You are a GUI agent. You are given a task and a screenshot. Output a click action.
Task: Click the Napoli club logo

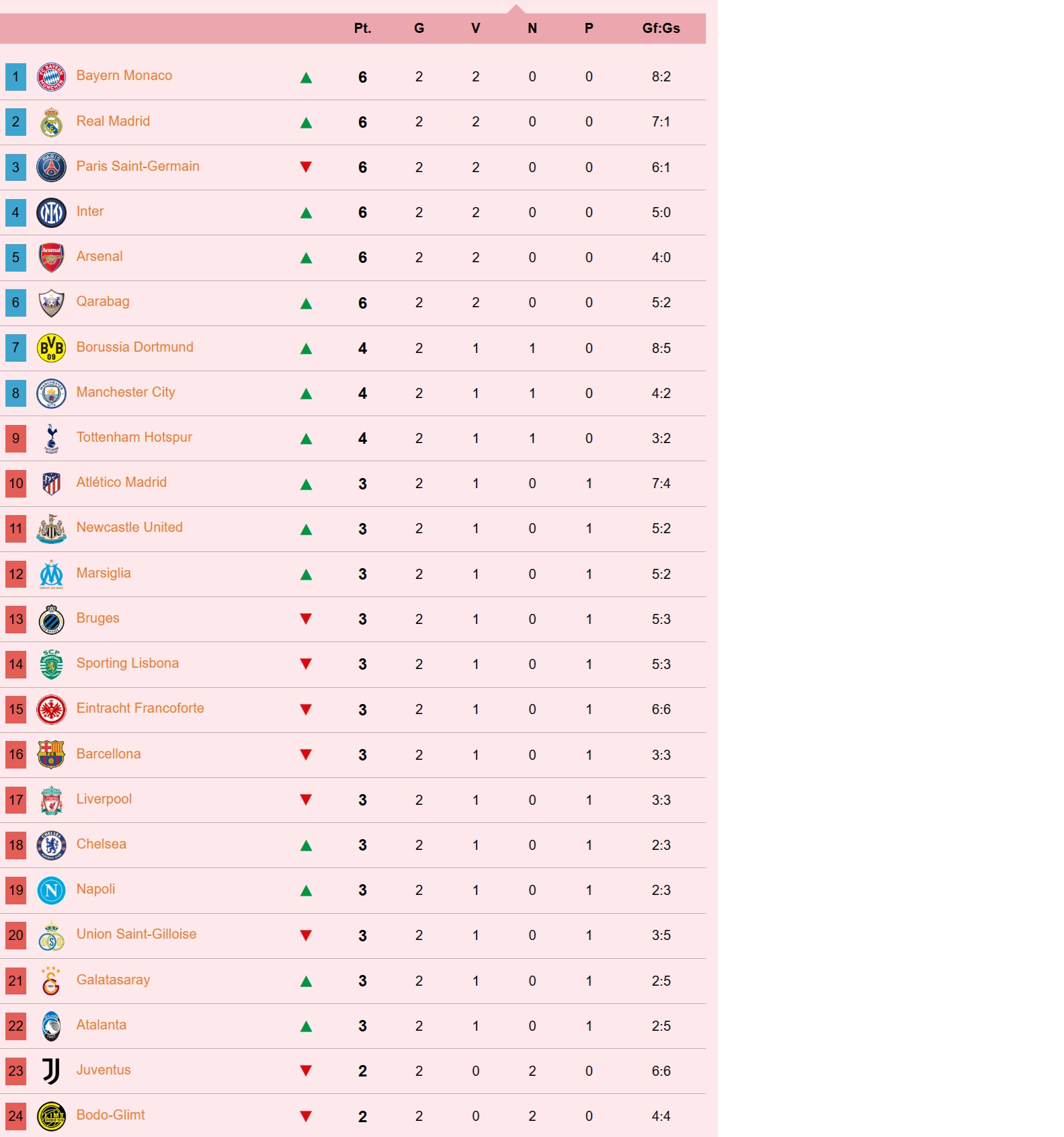pyautogui.click(x=51, y=890)
